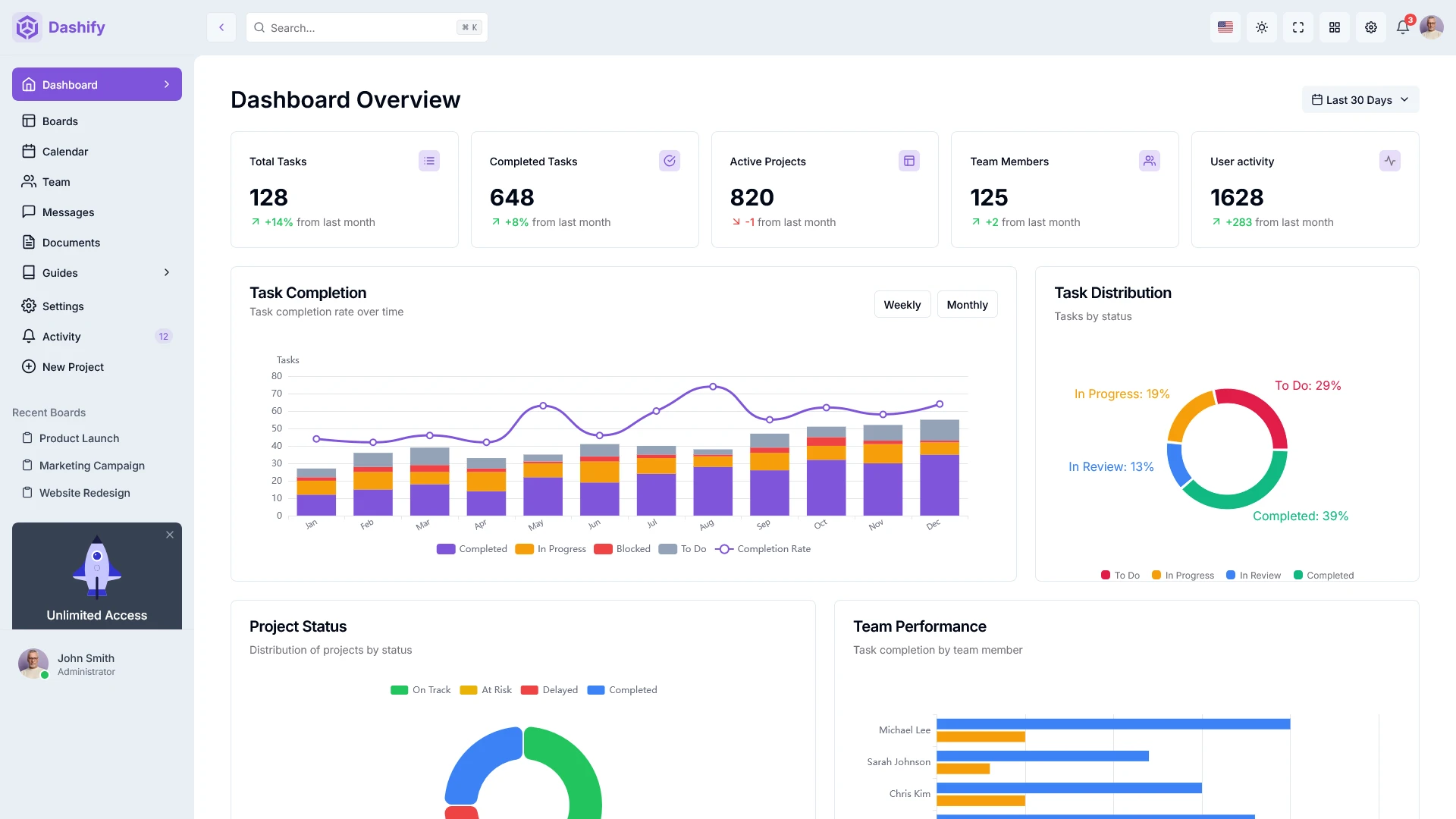The image size is (1456, 819).
Task: Open Boards from sidebar menu
Action: [x=97, y=121]
